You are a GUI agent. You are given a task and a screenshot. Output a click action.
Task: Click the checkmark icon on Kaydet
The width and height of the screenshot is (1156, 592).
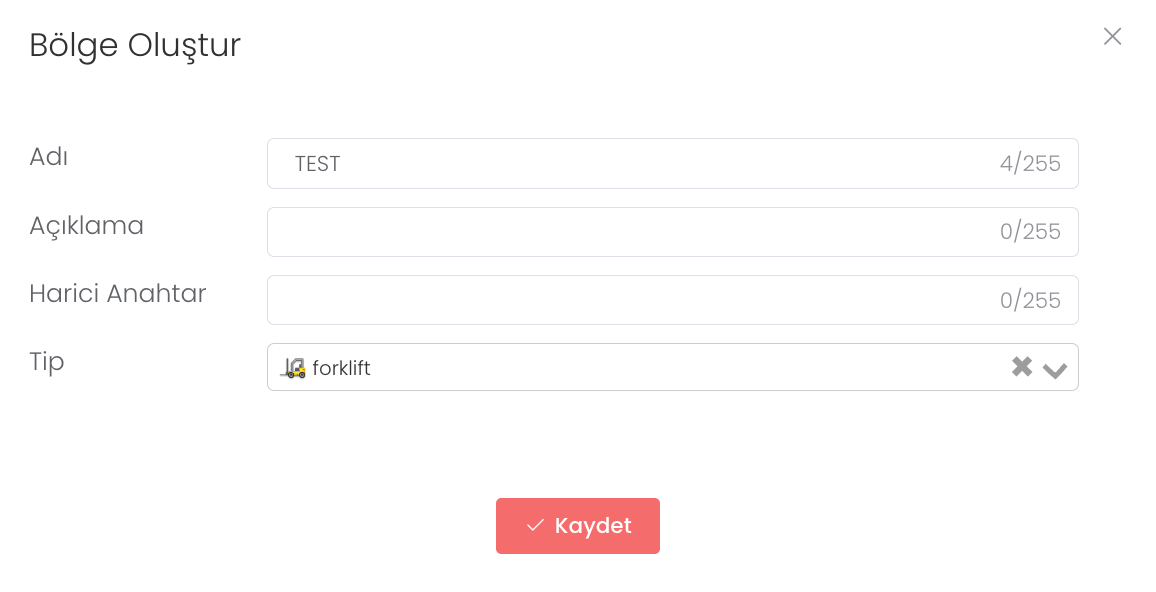coord(535,525)
